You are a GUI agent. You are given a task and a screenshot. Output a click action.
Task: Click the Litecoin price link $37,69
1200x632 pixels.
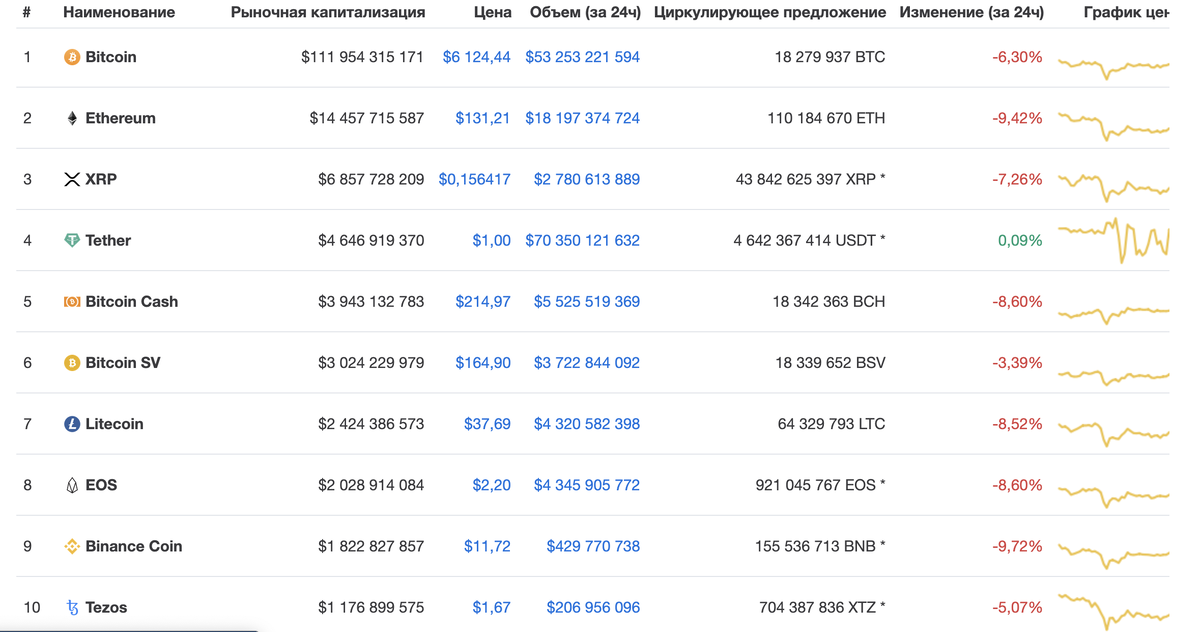(488, 423)
